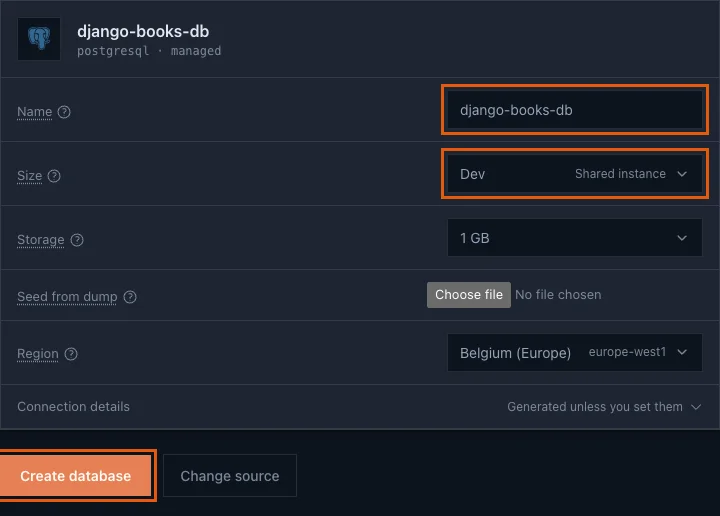Click the Region field label
Screen dimensions: 720x516
(x=38, y=354)
